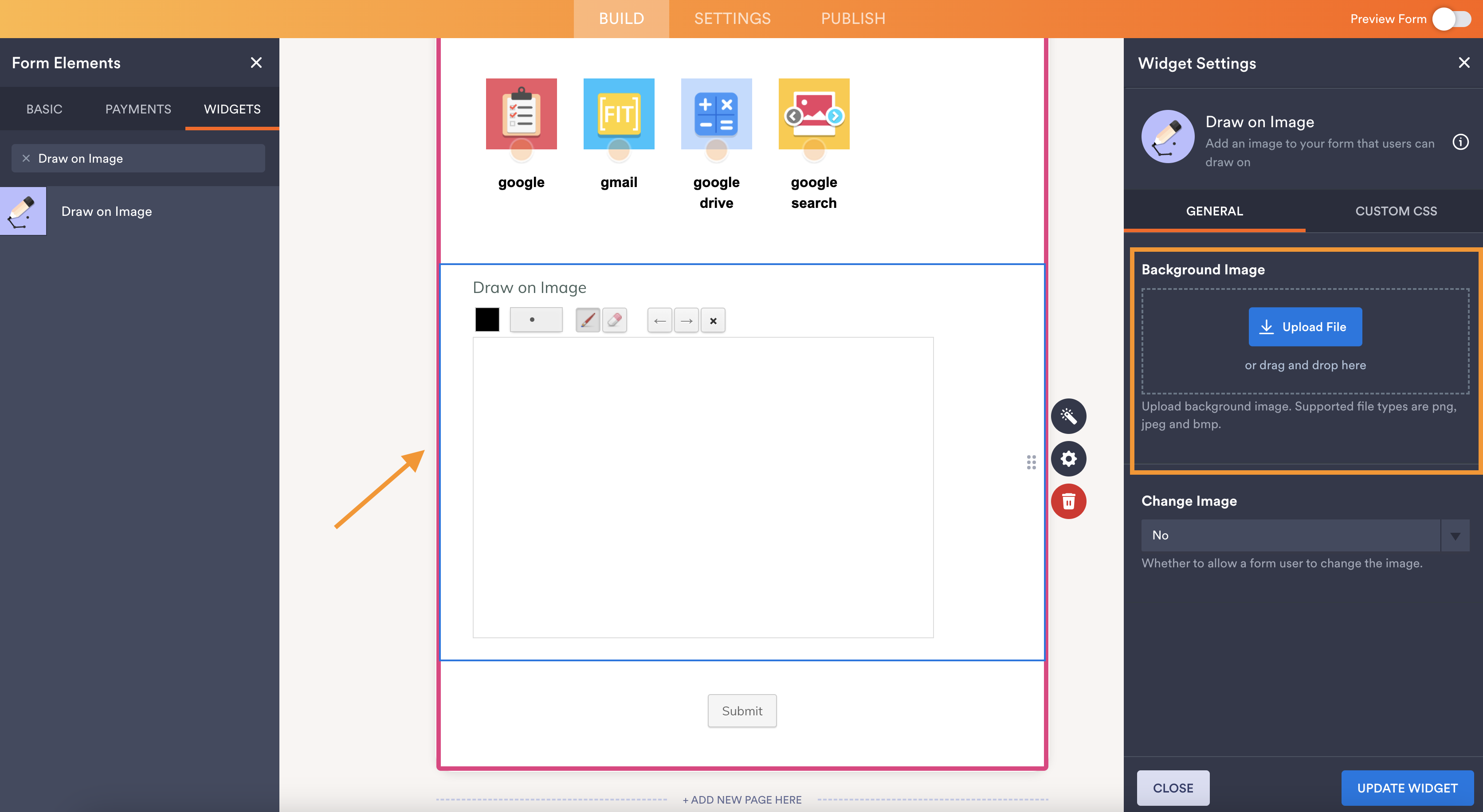
Task: Switch to the CUSTOM CSS tab
Action: pos(1396,211)
